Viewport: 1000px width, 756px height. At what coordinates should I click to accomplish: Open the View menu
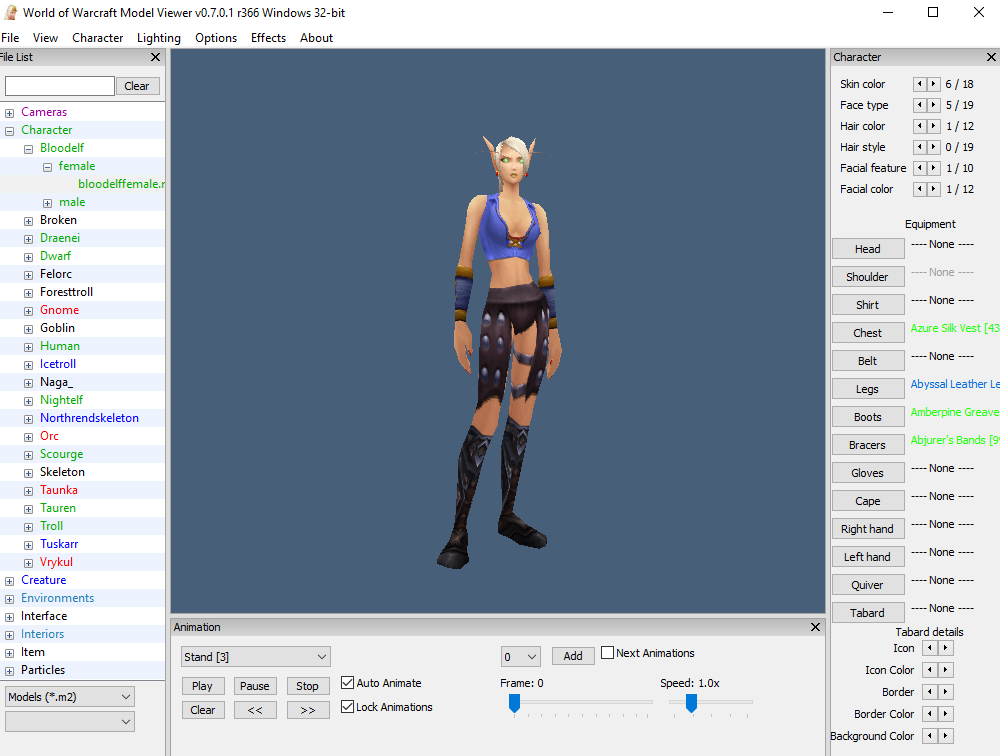(x=45, y=38)
